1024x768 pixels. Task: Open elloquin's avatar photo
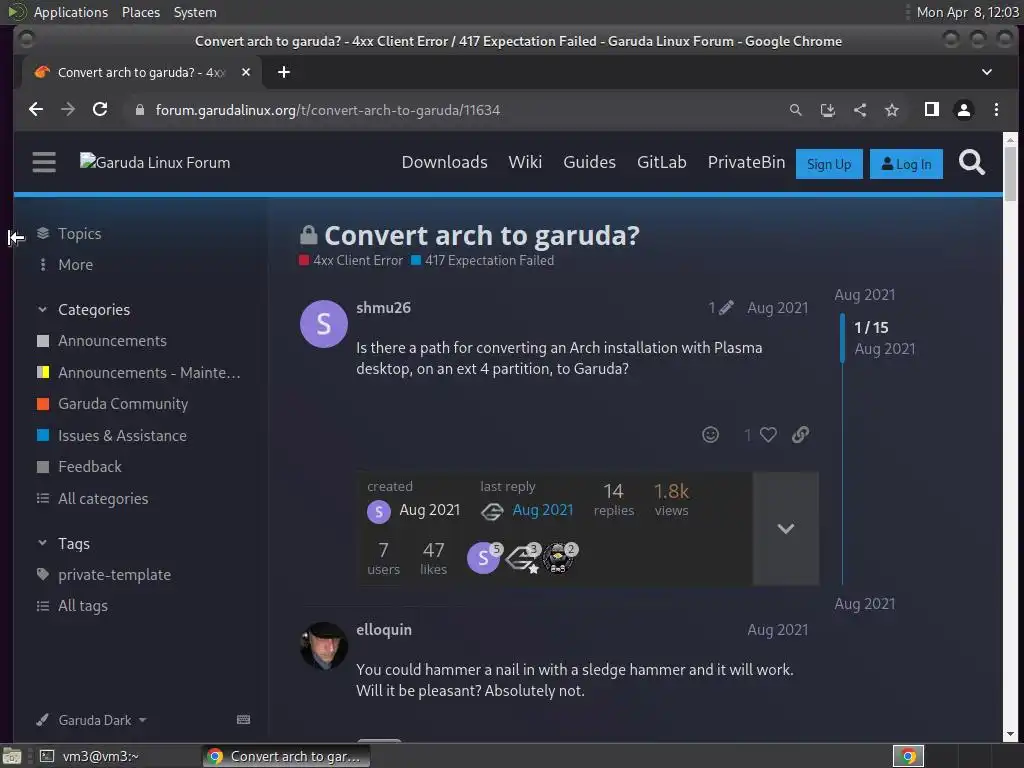click(323, 646)
